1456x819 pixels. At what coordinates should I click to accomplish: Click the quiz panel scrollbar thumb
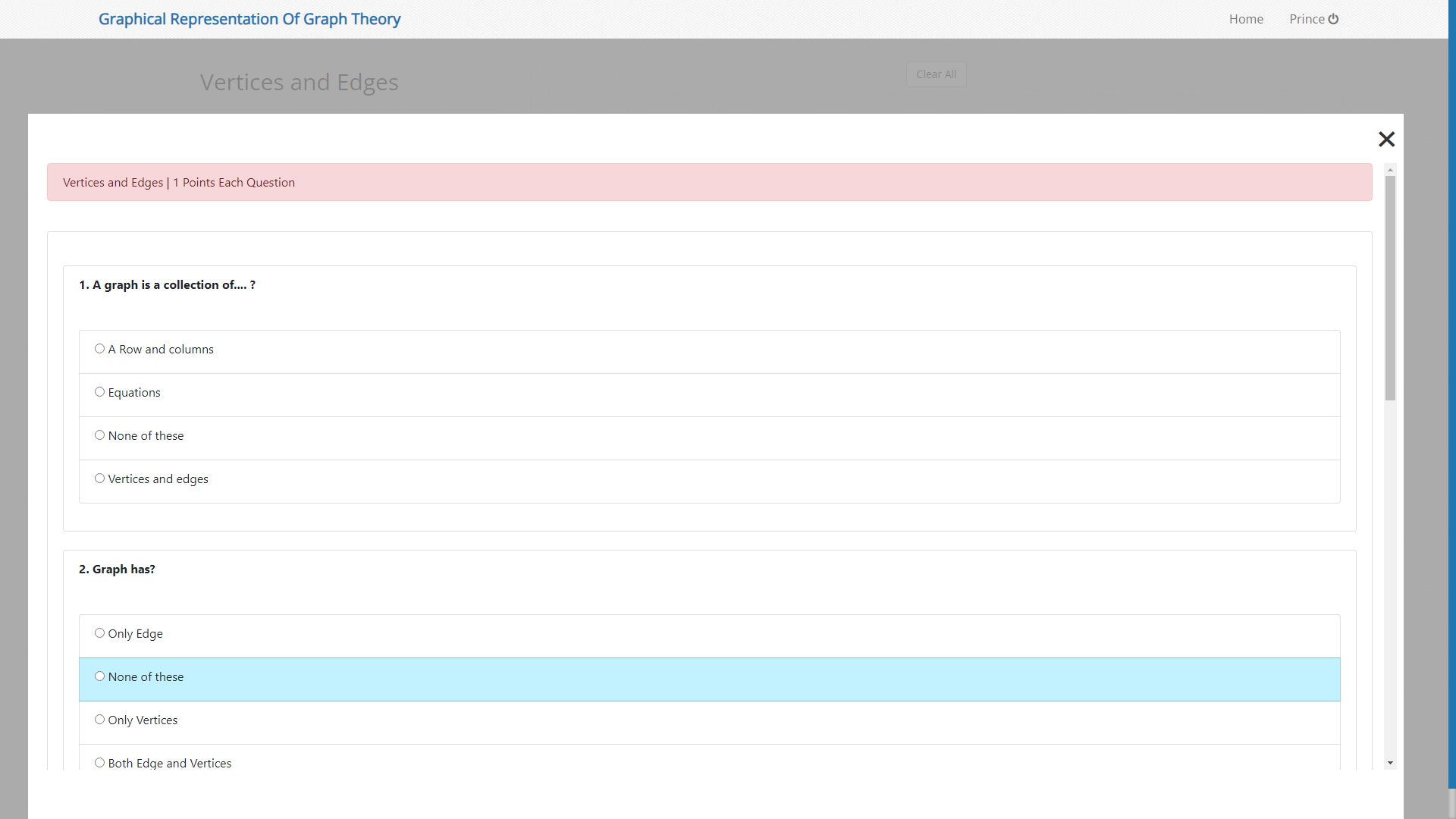tap(1390, 288)
